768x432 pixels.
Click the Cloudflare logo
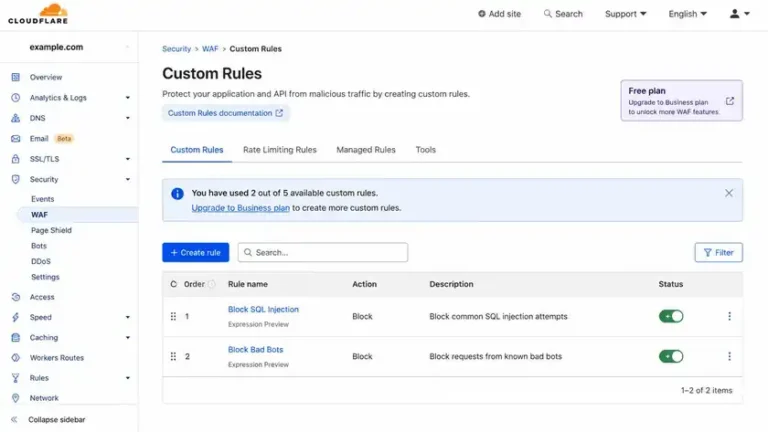[x=38, y=14]
